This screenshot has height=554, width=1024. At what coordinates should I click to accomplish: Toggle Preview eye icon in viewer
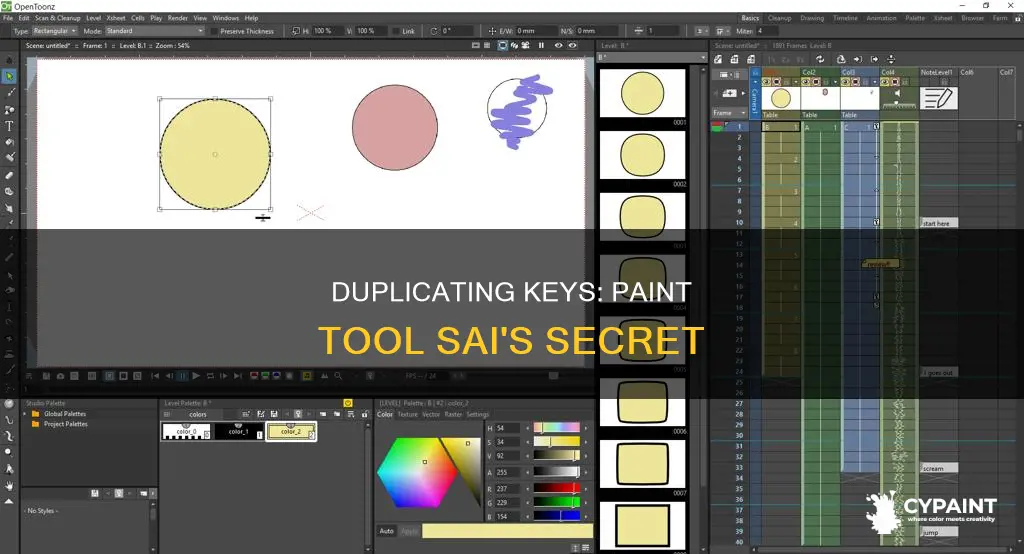point(558,45)
